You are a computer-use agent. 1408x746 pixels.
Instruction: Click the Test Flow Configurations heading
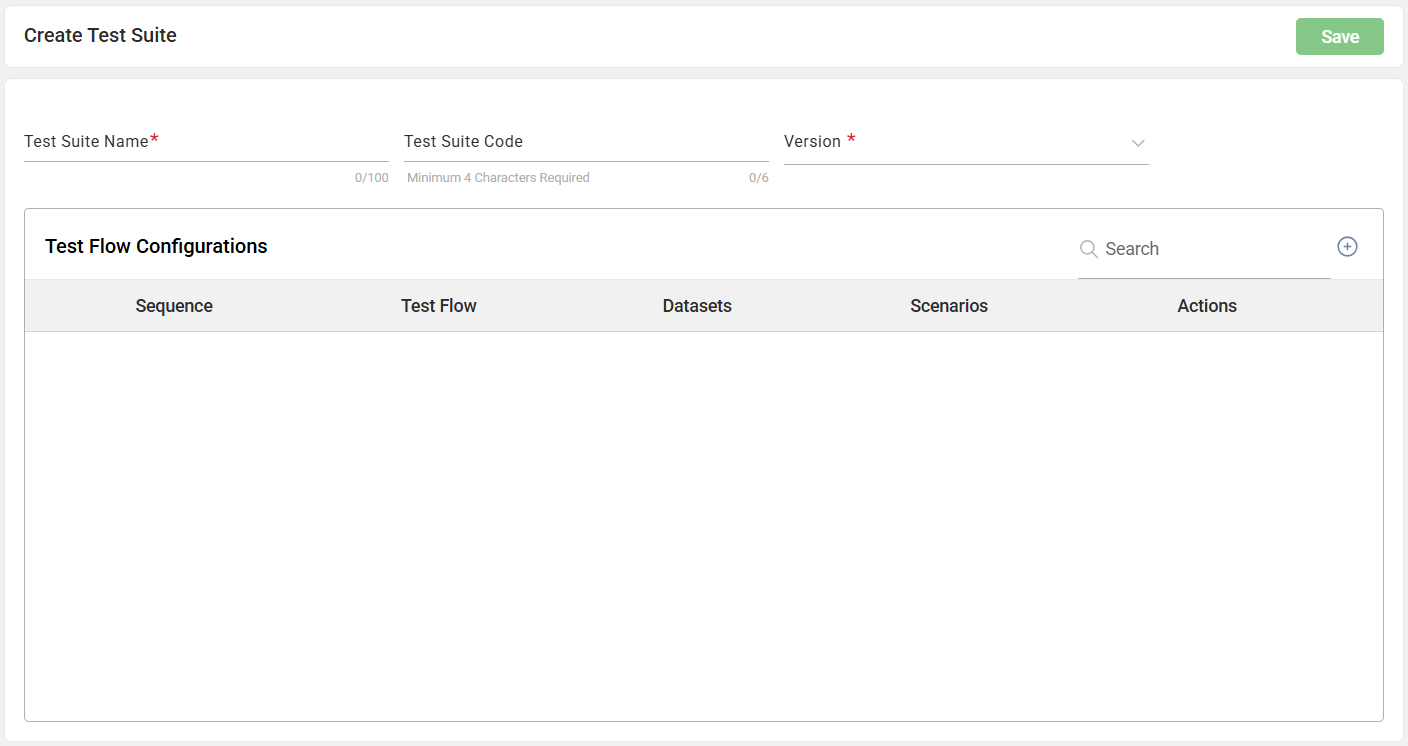pos(156,246)
